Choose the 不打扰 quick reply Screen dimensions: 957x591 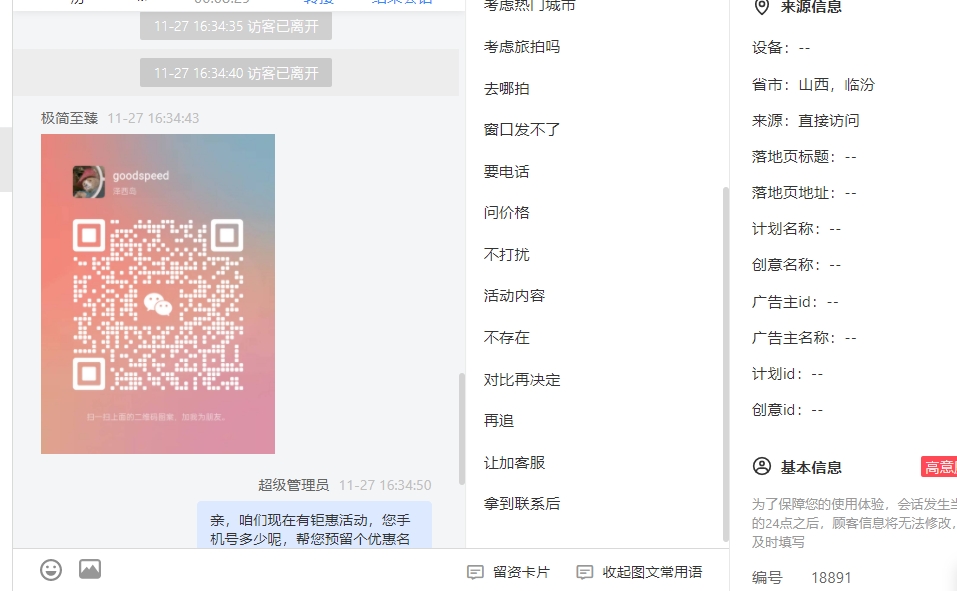[507, 254]
